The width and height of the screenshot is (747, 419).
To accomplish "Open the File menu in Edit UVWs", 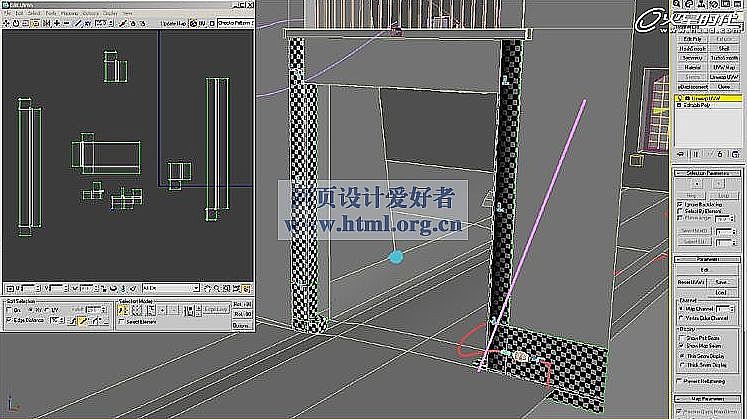I will pyautogui.click(x=7, y=13).
